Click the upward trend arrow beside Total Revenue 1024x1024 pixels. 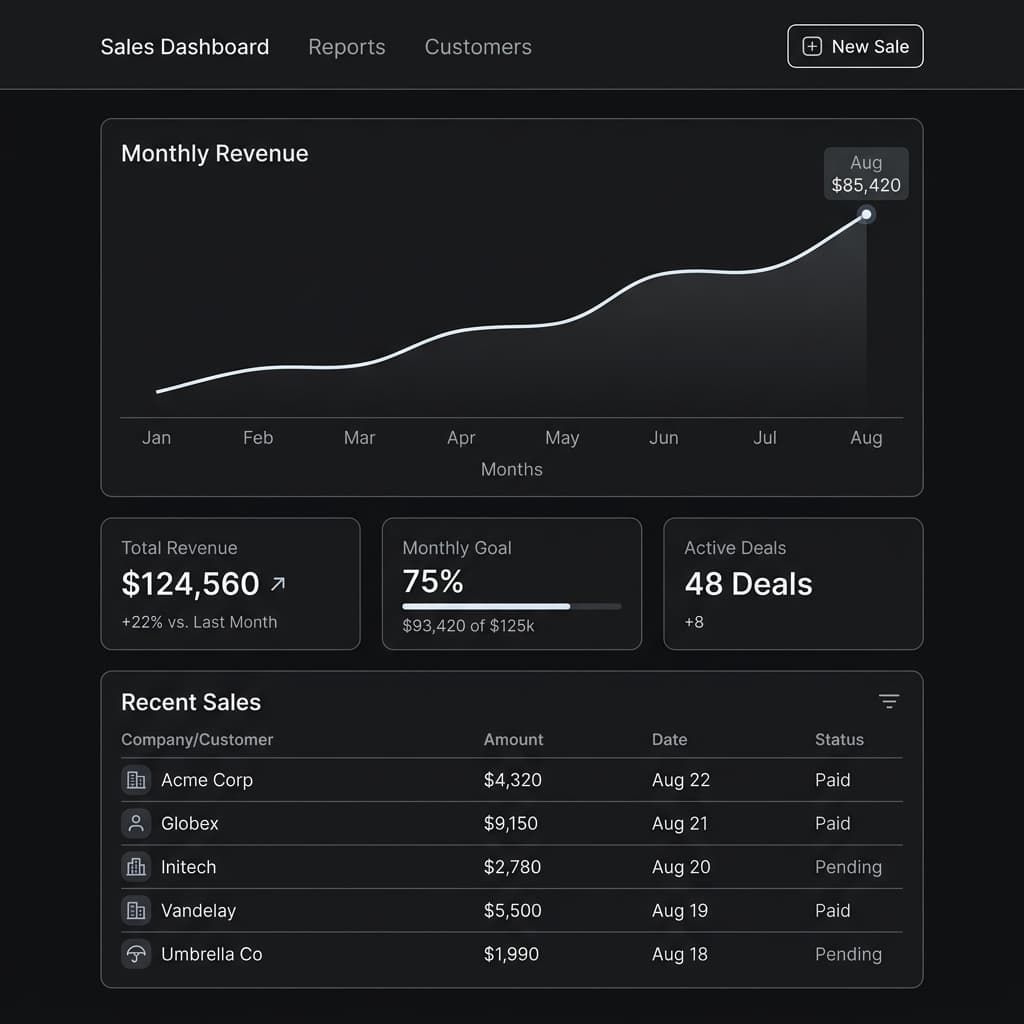278,581
